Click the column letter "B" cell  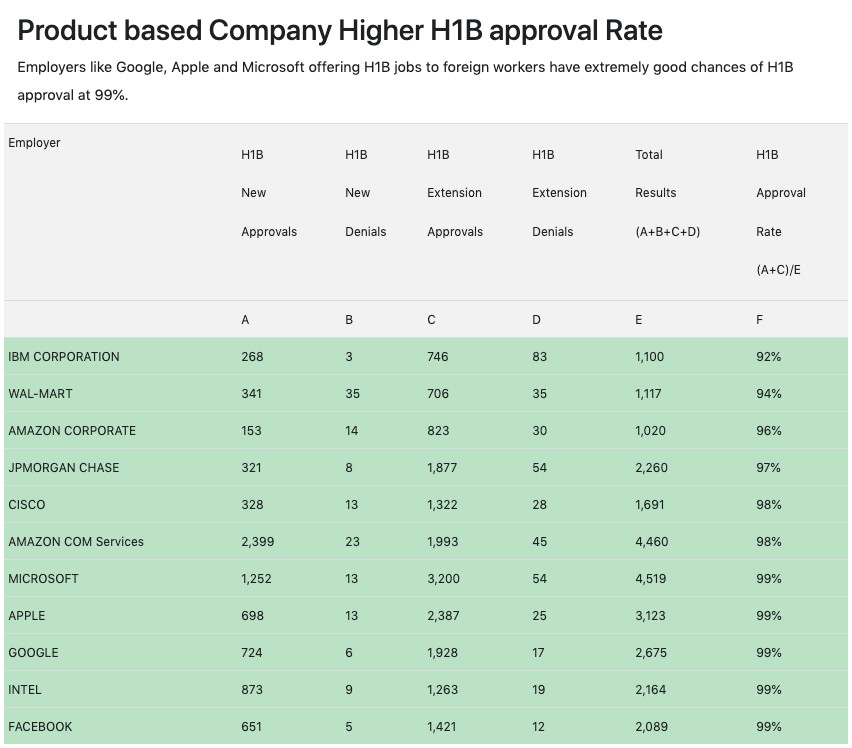(x=349, y=320)
